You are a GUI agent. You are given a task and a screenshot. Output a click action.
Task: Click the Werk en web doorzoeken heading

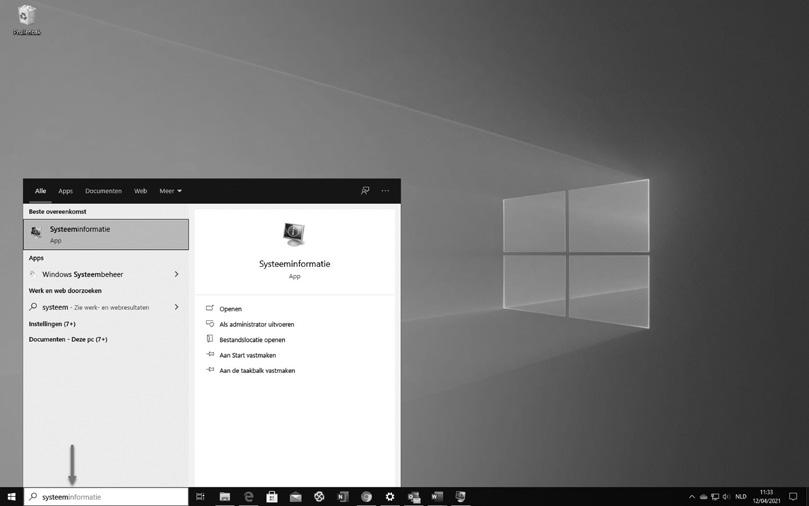(x=65, y=291)
